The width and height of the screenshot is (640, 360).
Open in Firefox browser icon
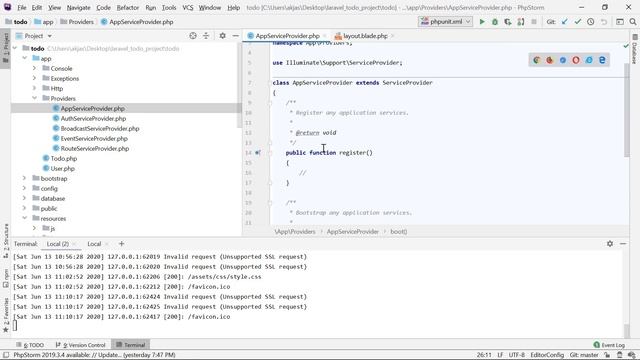pos(550,60)
